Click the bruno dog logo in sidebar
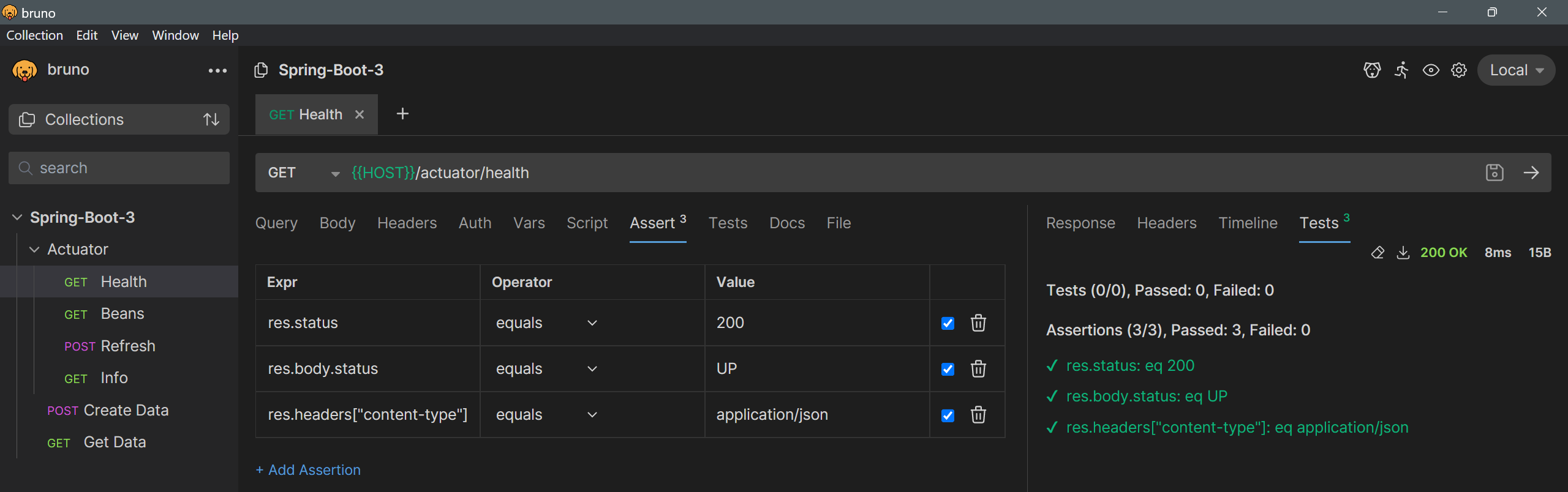The image size is (1568, 492). (24, 70)
